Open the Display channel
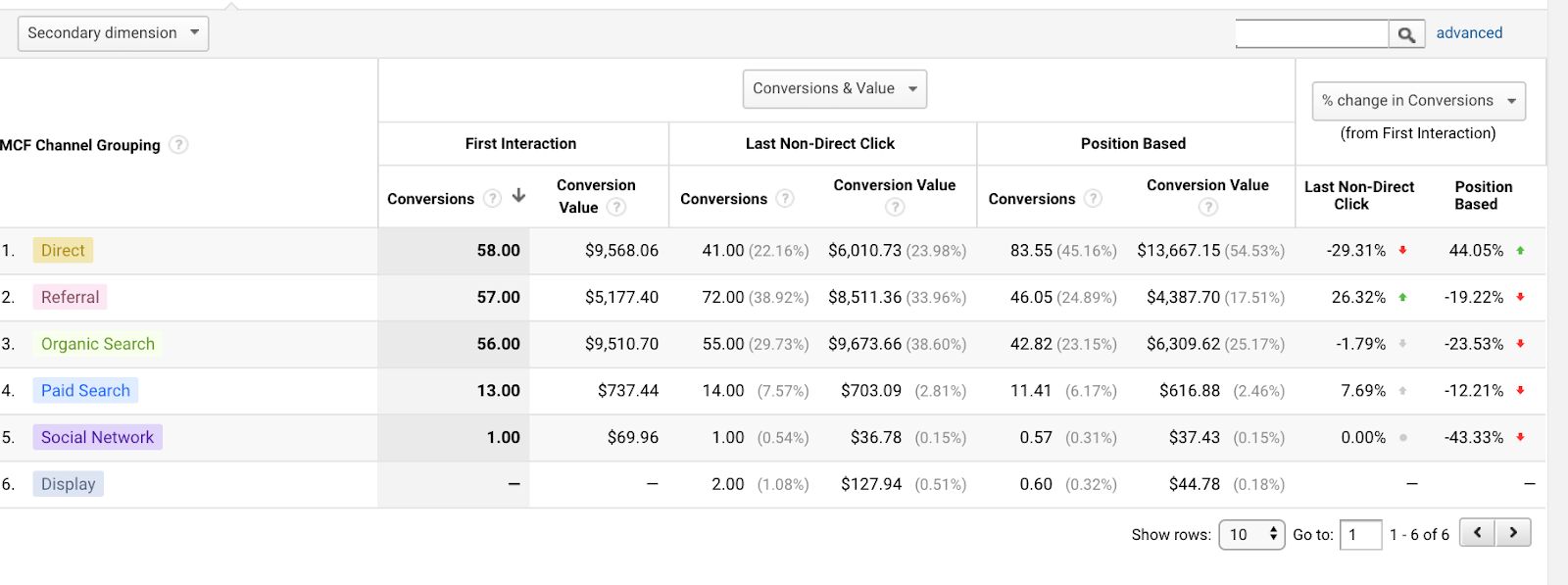 point(68,484)
